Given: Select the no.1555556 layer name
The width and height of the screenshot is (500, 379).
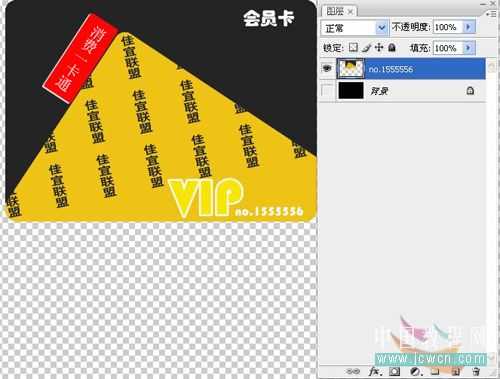Looking at the screenshot, I should click(x=391, y=69).
